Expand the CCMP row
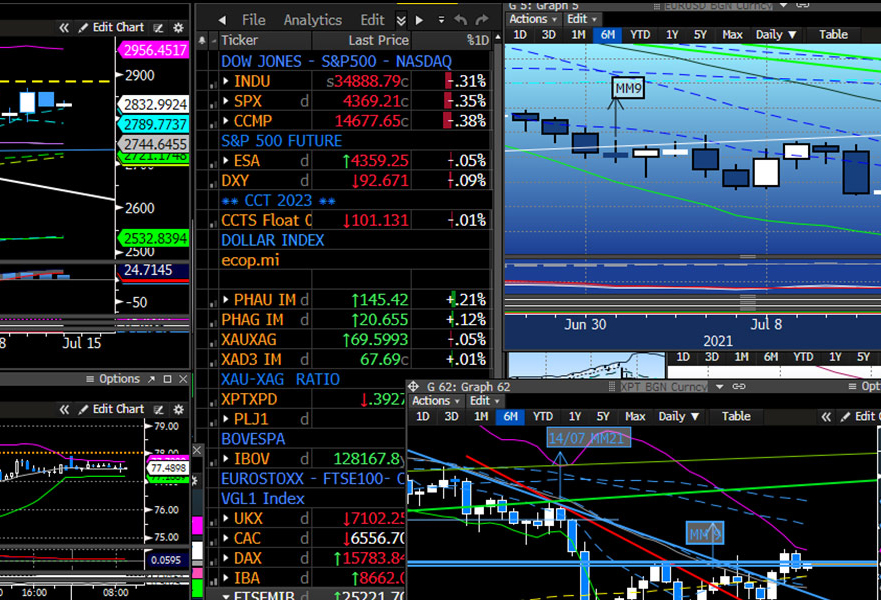Image resolution: width=881 pixels, height=600 pixels. (x=225, y=121)
